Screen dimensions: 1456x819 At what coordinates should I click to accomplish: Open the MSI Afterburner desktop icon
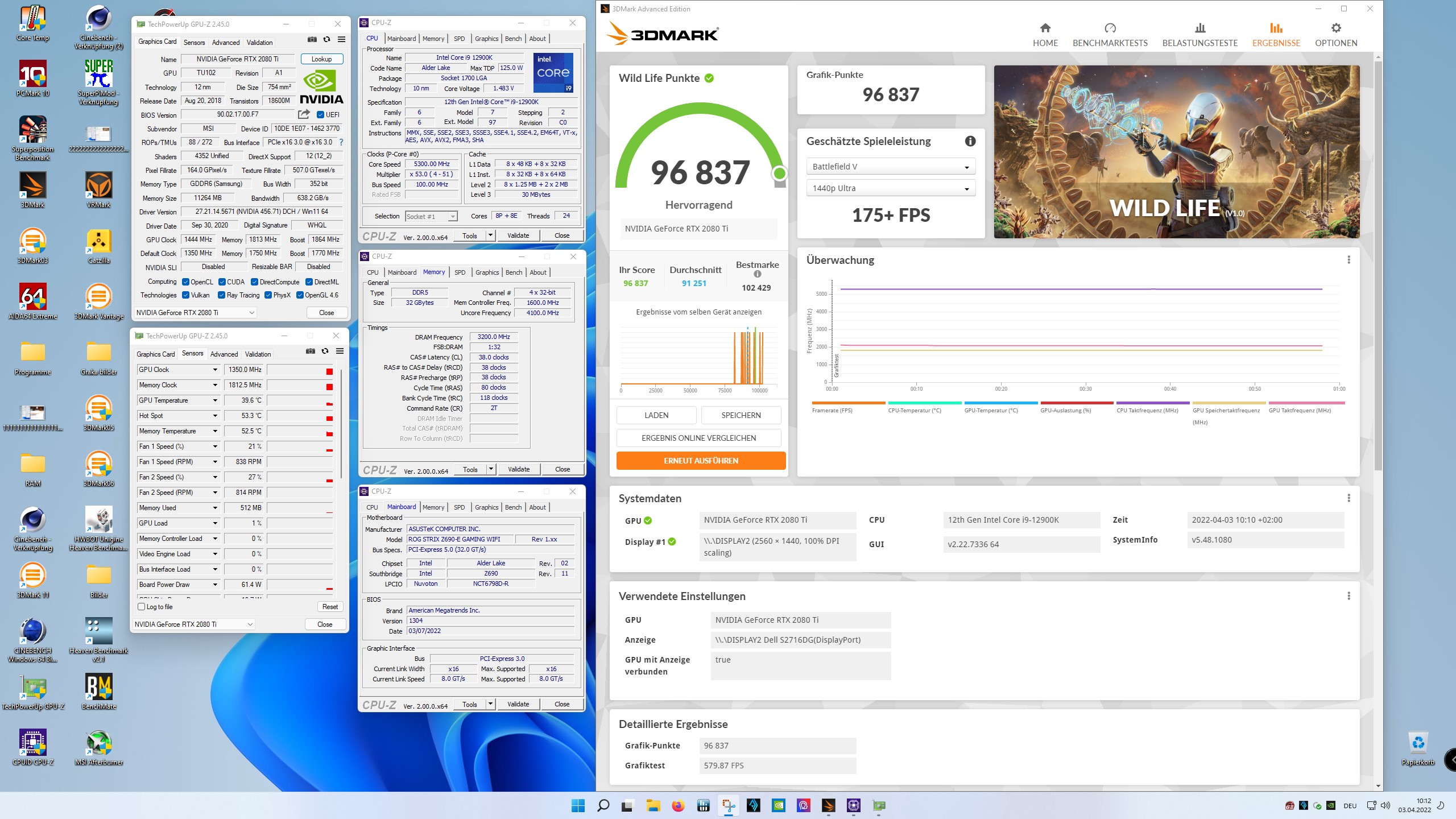pos(99,747)
